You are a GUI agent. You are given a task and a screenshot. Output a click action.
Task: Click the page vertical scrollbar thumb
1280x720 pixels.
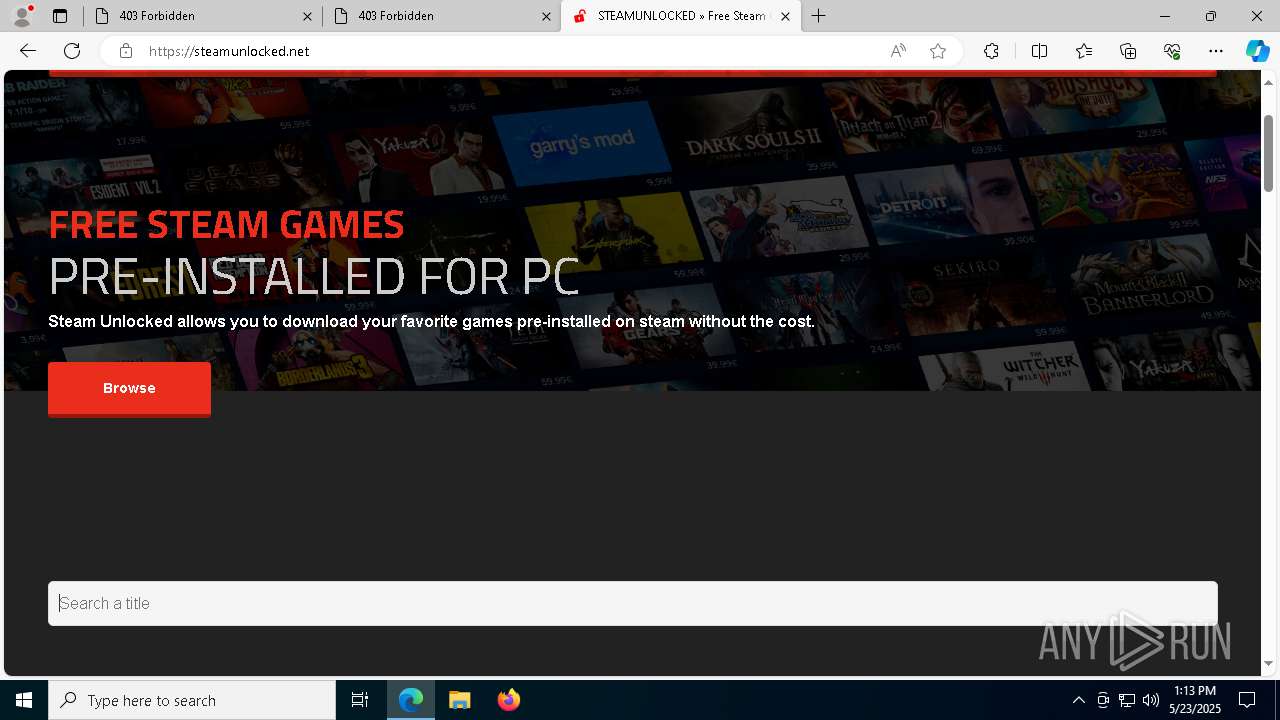pyautogui.click(x=1269, y=153)
